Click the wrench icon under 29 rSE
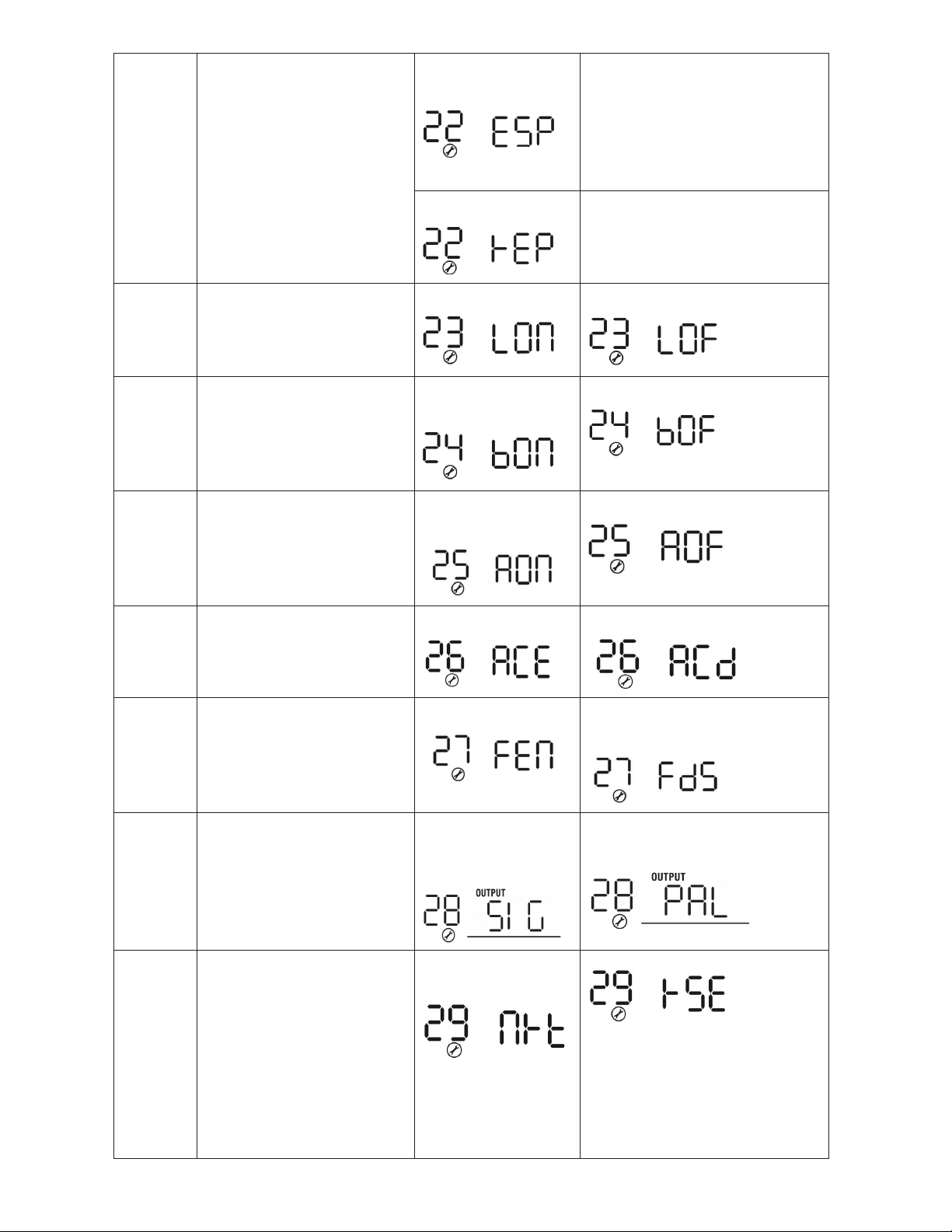 [x=619, y=1014]
